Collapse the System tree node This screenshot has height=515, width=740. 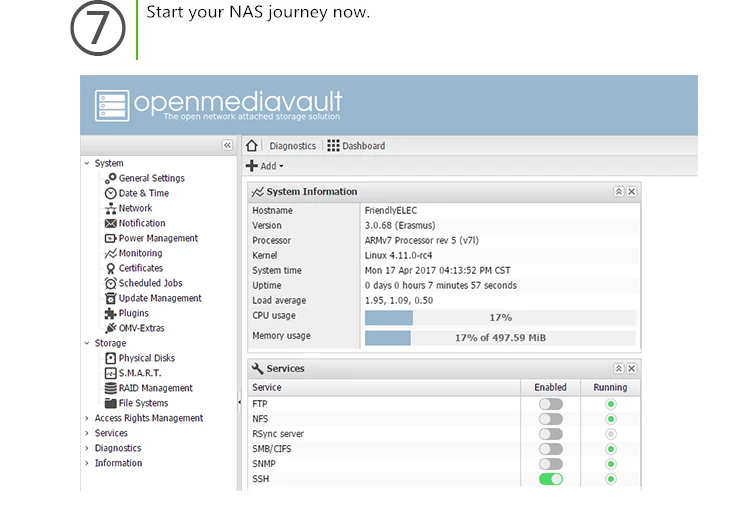point(87,163)
